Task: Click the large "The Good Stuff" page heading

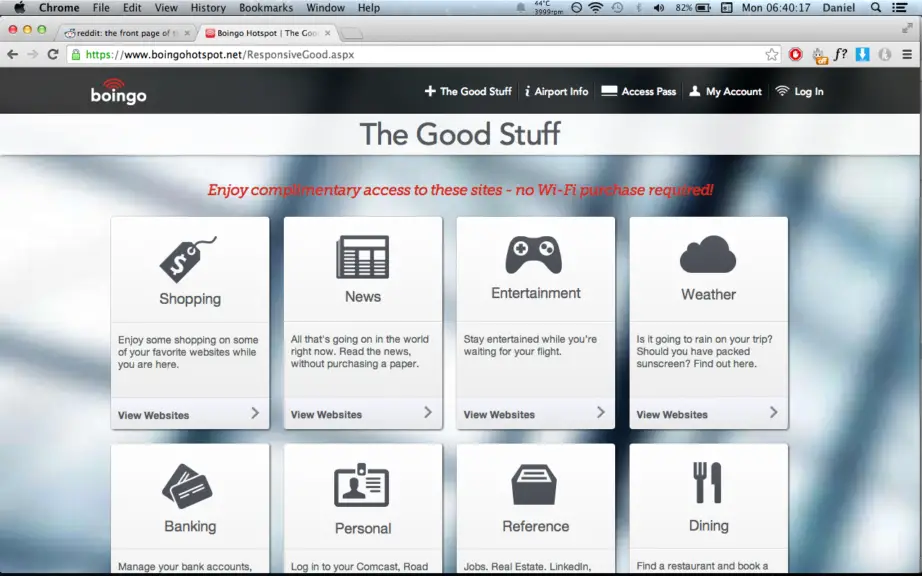Action: (x=460, y=134)
